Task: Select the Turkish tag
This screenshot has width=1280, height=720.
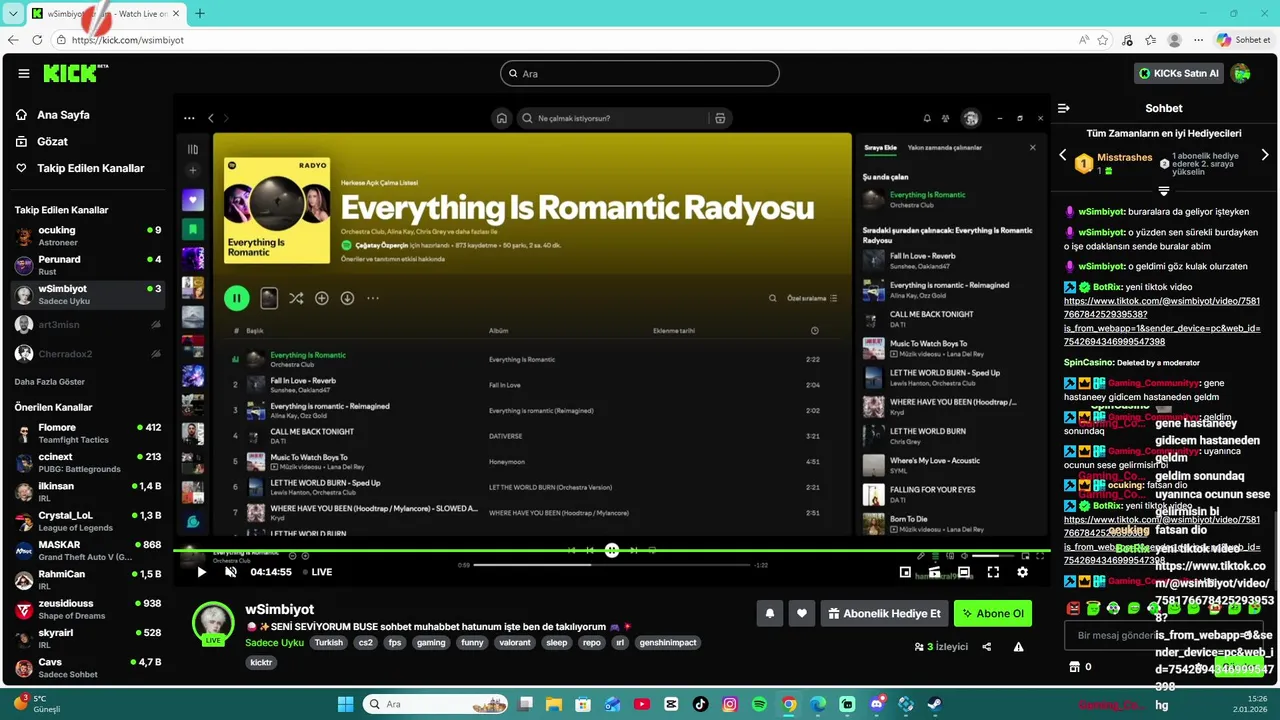Action: click(328, 643)
